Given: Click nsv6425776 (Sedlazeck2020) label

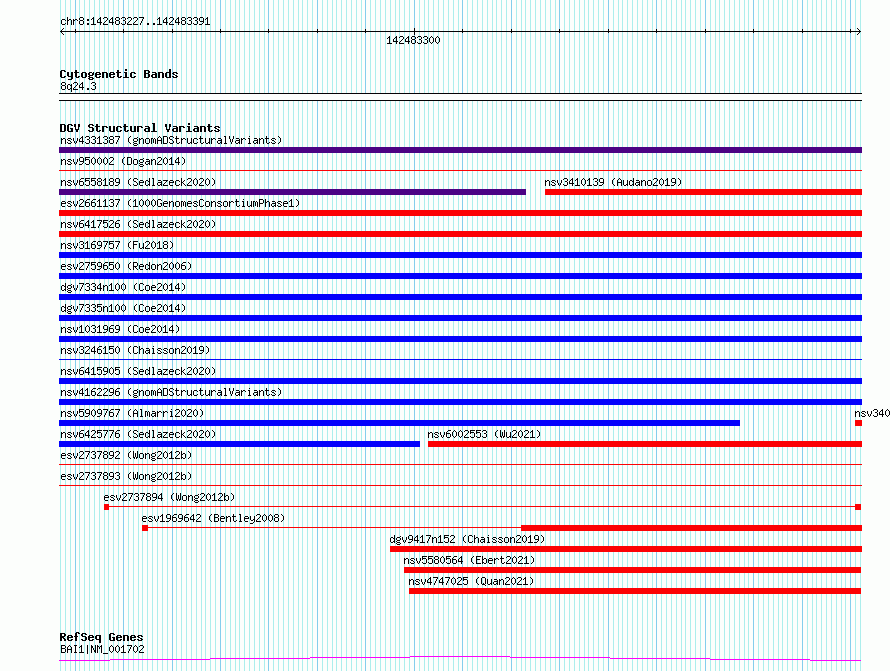Looking at the screenshot, I should (138, 434).
